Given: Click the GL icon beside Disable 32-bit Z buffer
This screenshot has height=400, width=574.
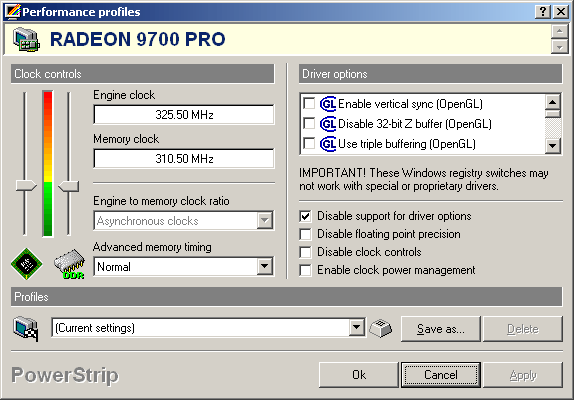Looking at the screenshot, I should point(328,124).
